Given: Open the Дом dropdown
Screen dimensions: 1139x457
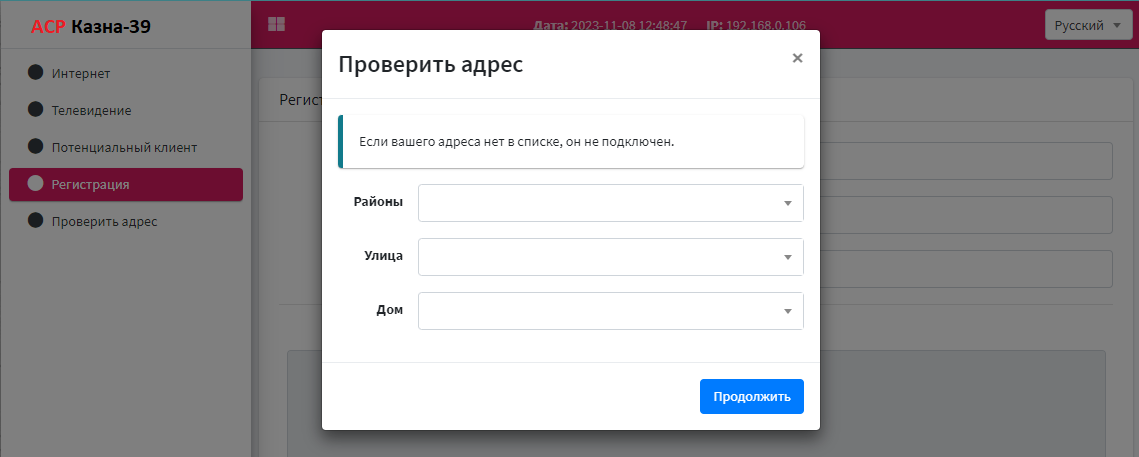Looking at the screenshot, I should tap(610, 311).
